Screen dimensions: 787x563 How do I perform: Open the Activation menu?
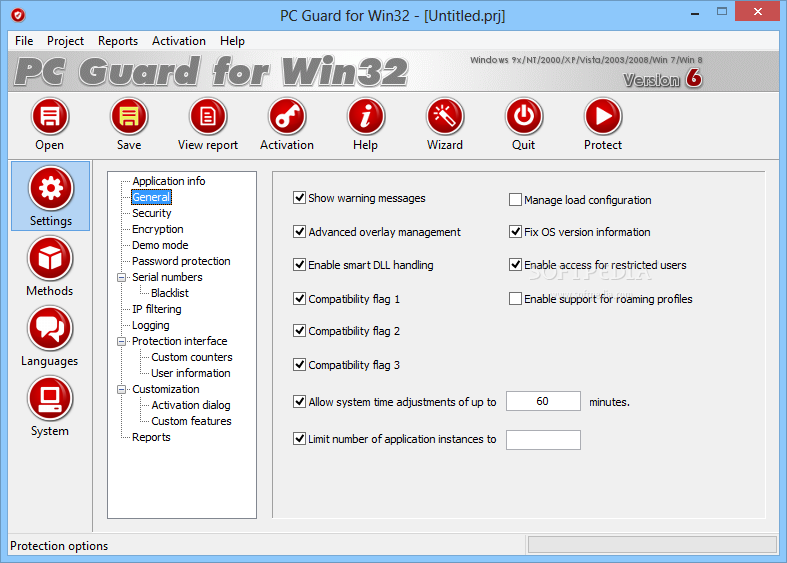(x=179, y=41)
